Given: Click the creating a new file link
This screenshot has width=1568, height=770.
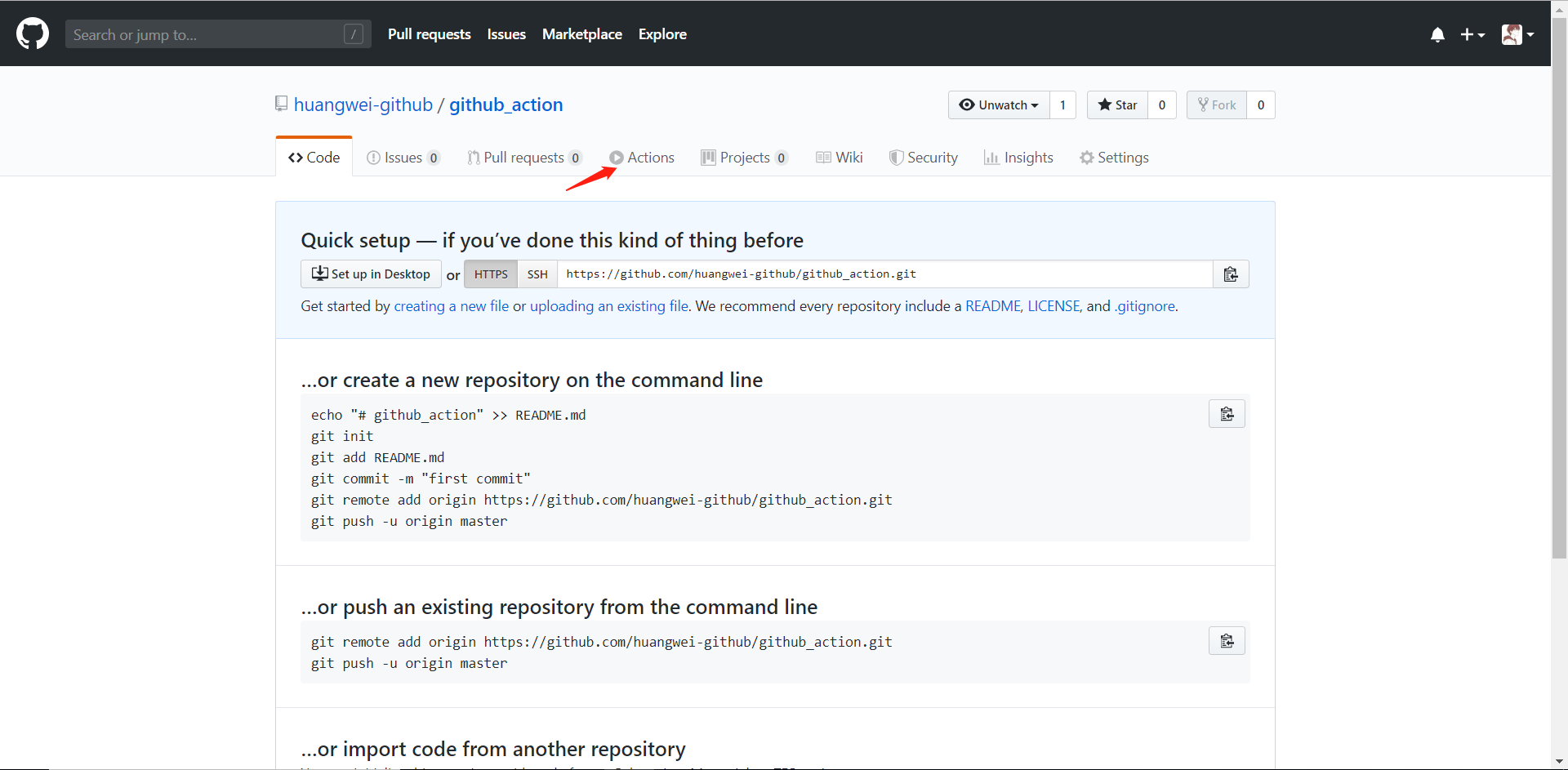Looking at the screenshot, I should (x=450, y=305).
